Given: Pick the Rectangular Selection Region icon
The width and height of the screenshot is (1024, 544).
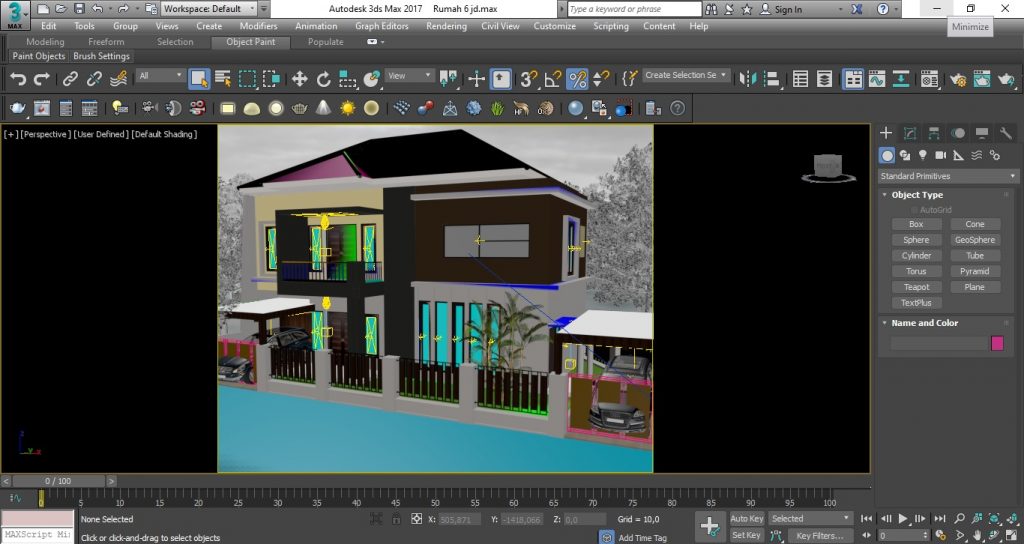Looking at the screenshot, I should [247, 79].
